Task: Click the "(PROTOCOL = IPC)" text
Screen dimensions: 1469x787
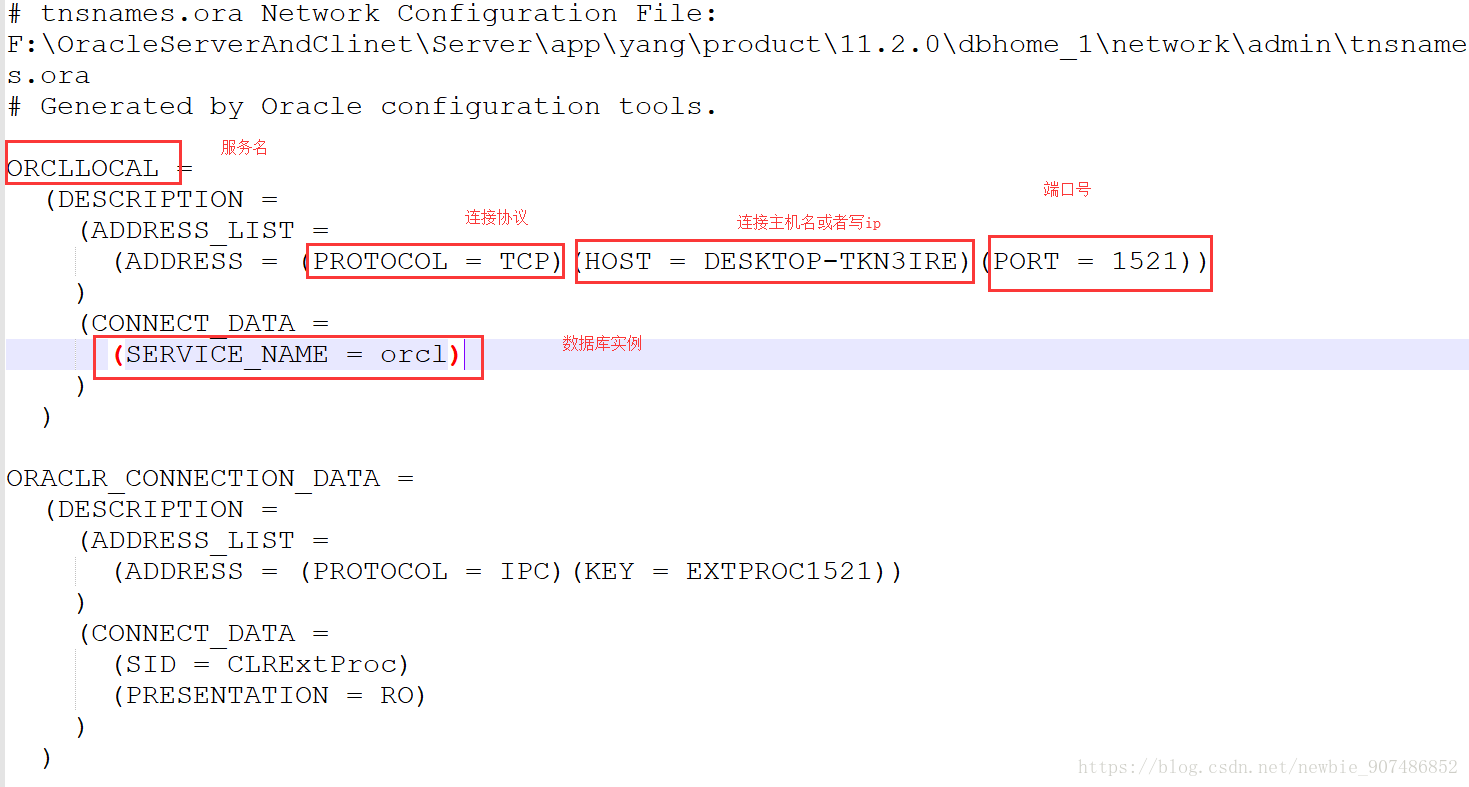Action: pyautogui.click(x=432, y=572)
